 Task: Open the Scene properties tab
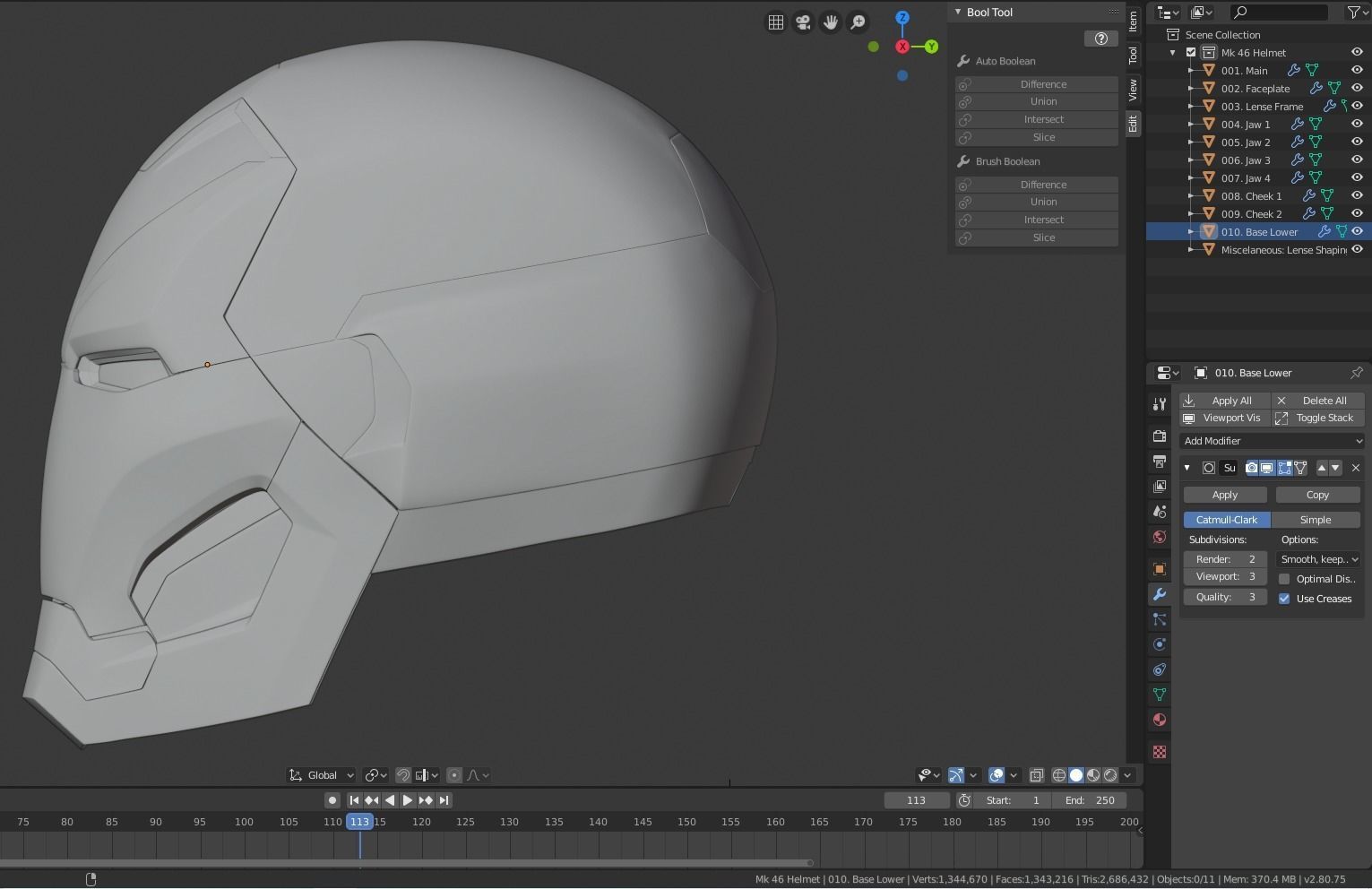point(1160,512)
